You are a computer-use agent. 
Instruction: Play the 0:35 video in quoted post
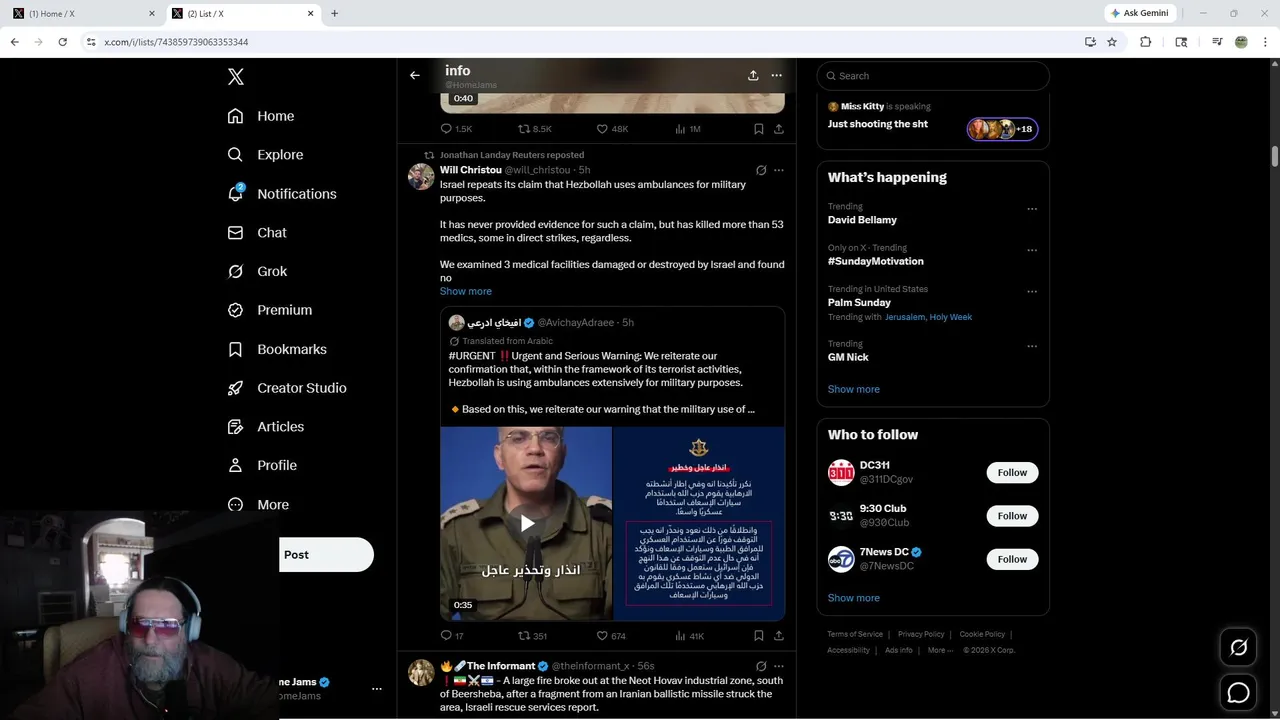coord(527,523)
